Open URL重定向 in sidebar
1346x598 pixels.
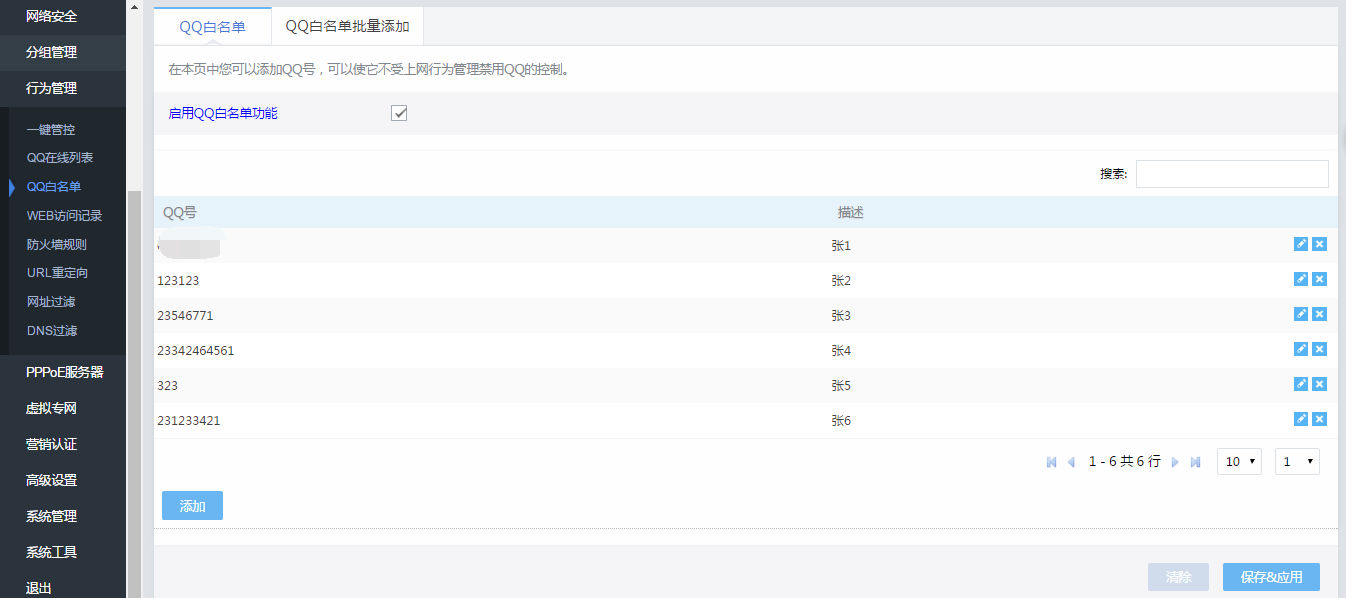click(58, 273)
